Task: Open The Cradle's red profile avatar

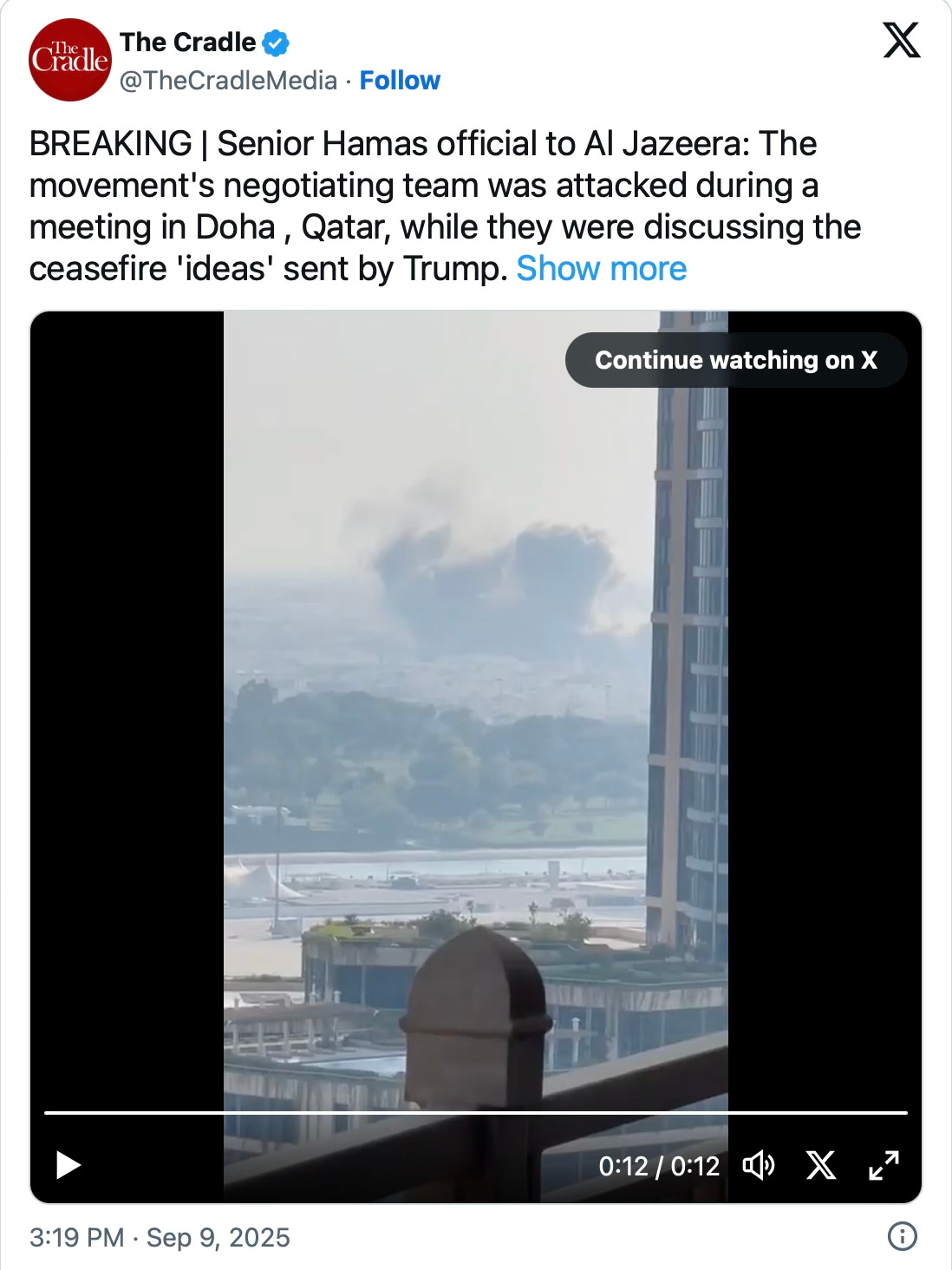Action: click(70, 60)
